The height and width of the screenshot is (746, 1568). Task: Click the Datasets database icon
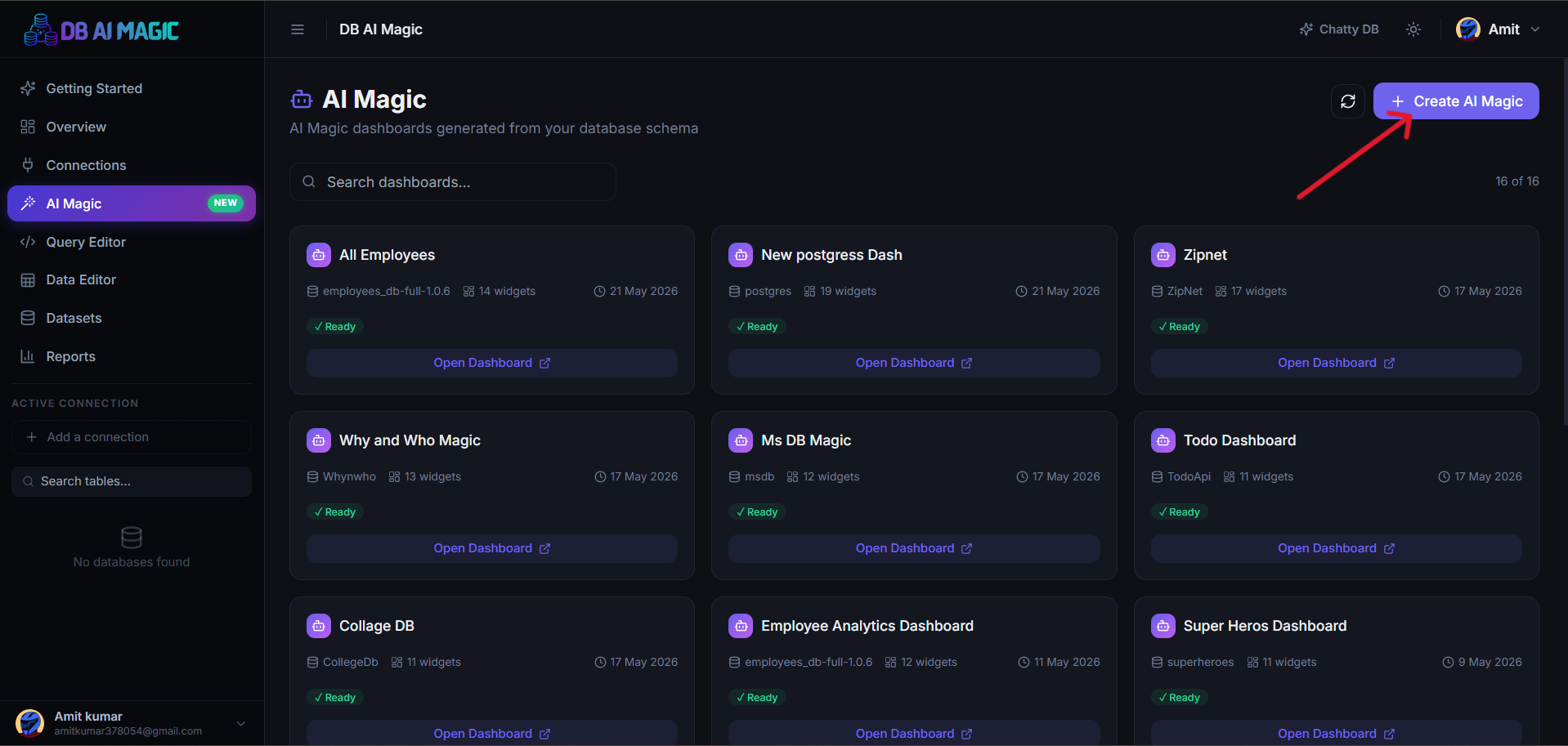(28, 318)
